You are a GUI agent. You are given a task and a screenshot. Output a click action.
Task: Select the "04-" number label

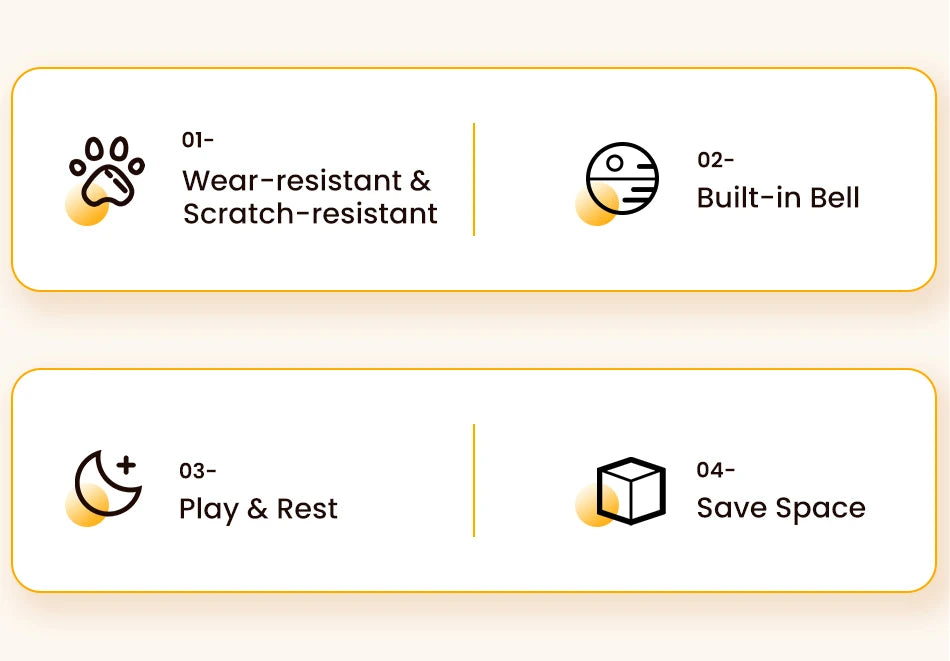click(x=716, y=470)
